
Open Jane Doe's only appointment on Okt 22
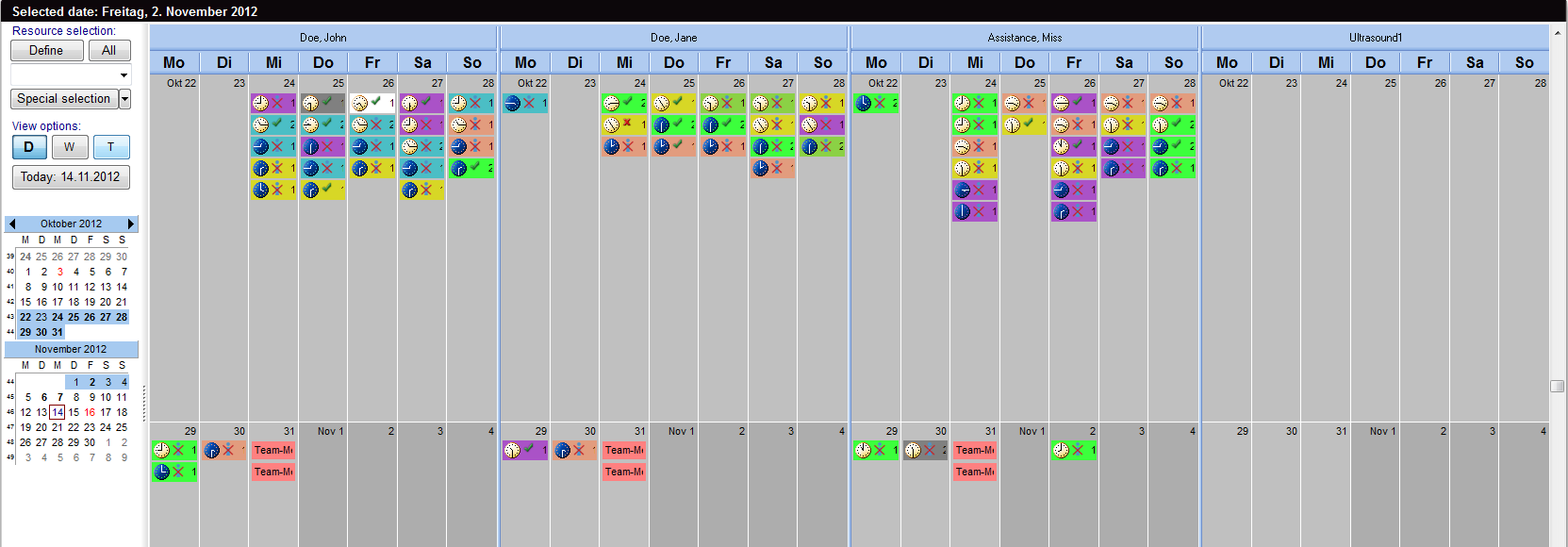tap(525, 103)
